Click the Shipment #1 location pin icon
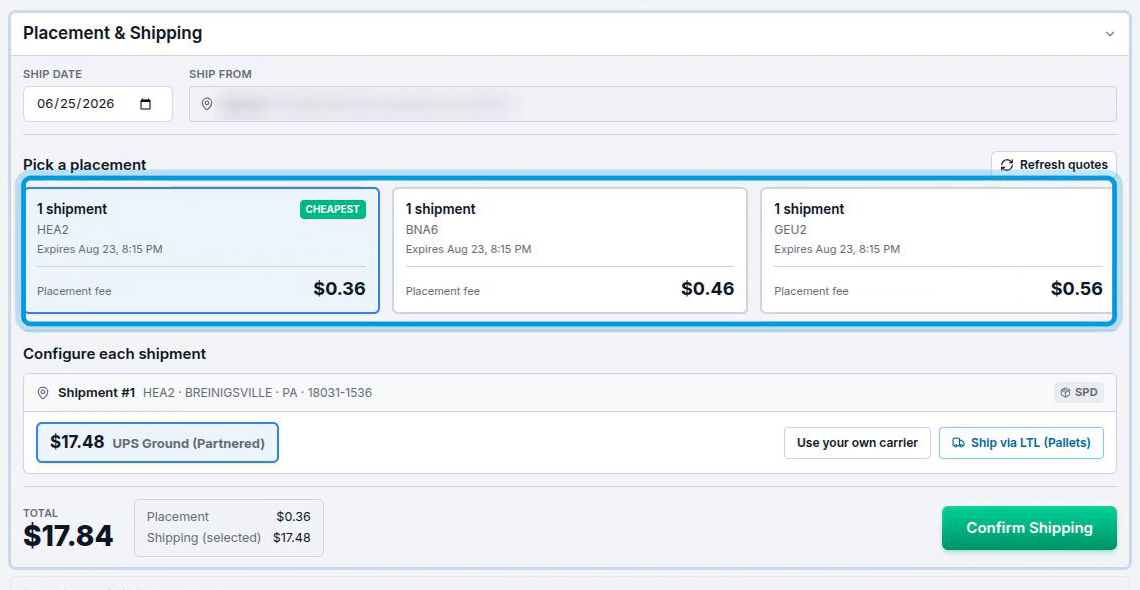 coord(43,393)
